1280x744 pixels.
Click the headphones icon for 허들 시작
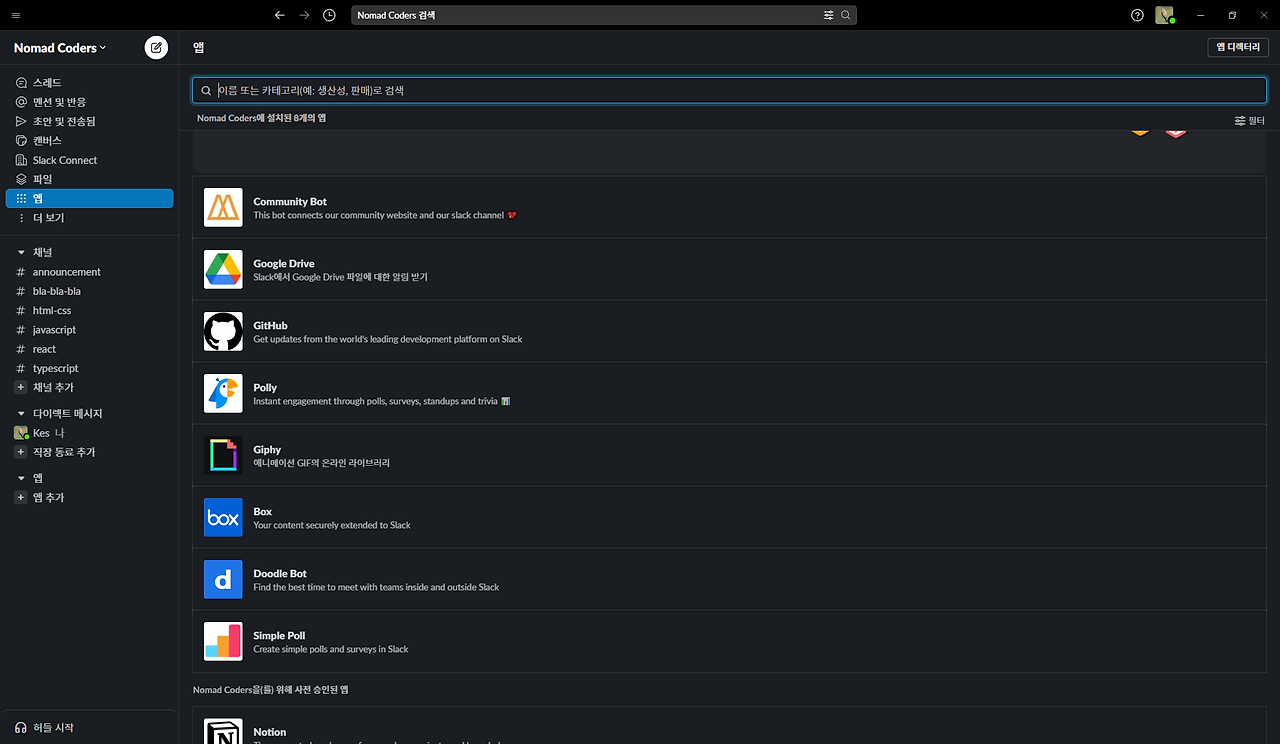tap(21, 728)
